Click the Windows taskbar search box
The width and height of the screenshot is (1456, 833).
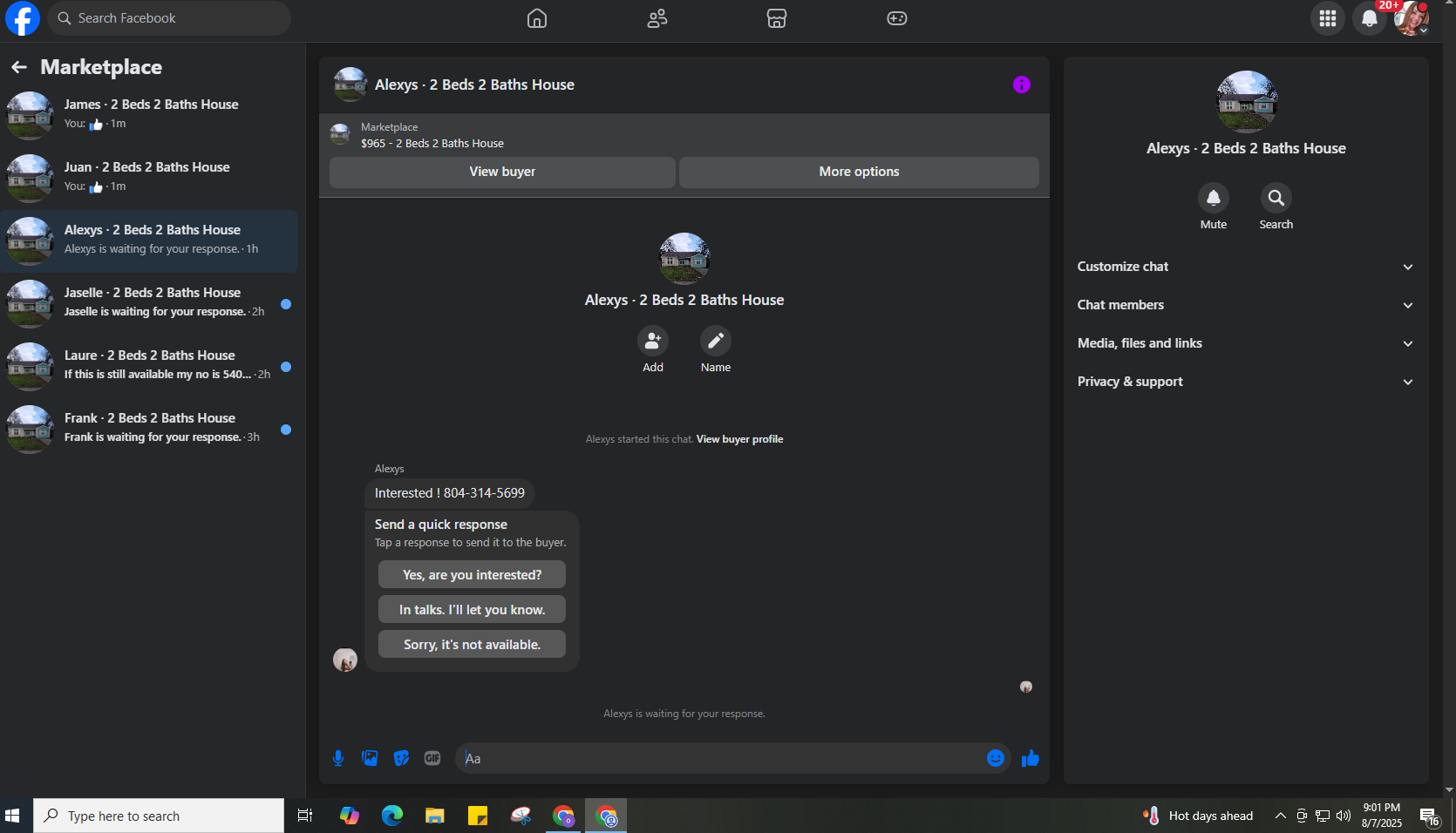point(159,816)
